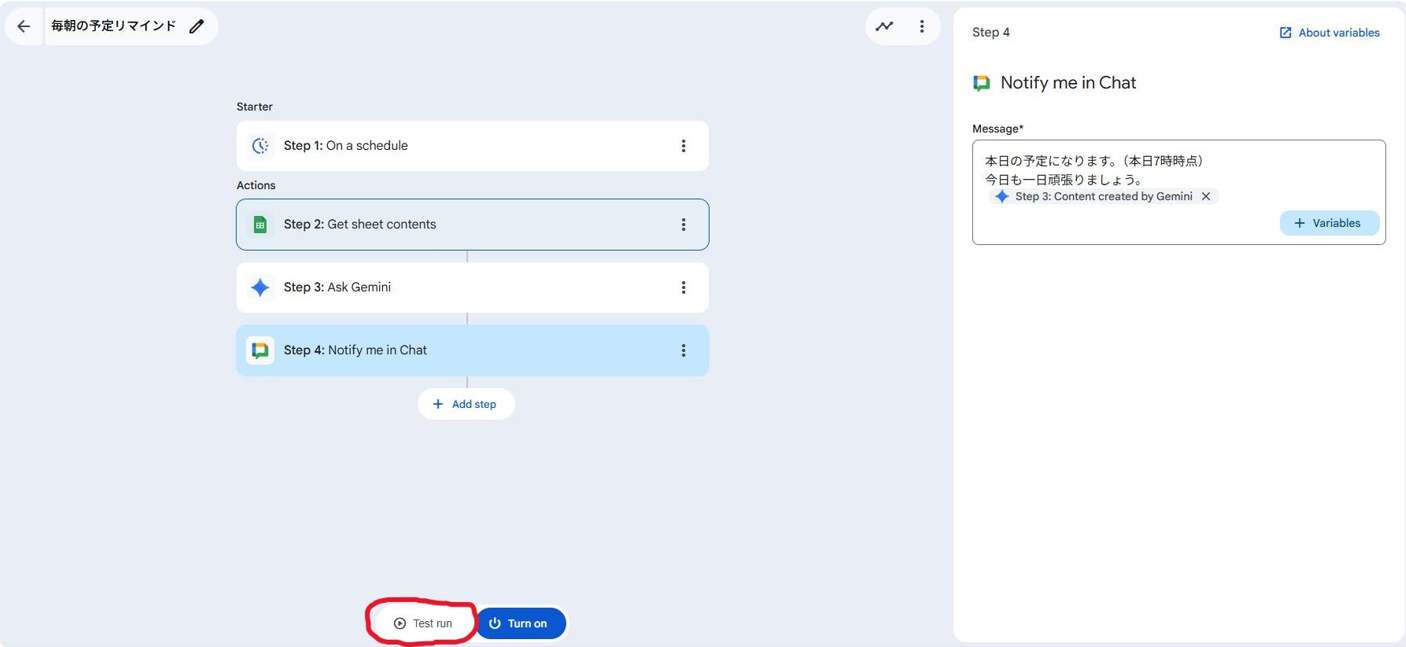1406x647 pixels.
Task: Click the Variables button in Message box
Action: point(1329,223)
